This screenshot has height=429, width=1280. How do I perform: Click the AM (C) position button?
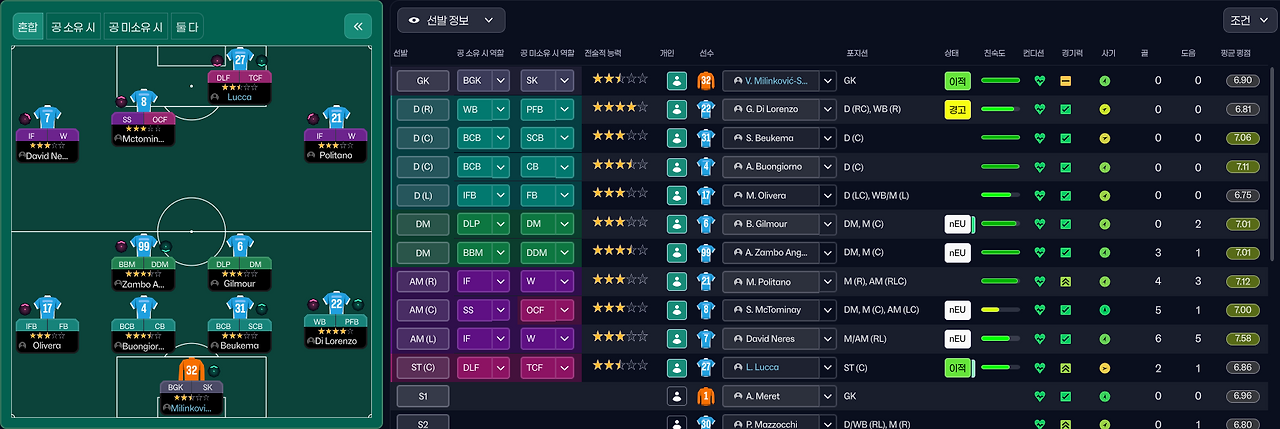(x=421, y=311)
